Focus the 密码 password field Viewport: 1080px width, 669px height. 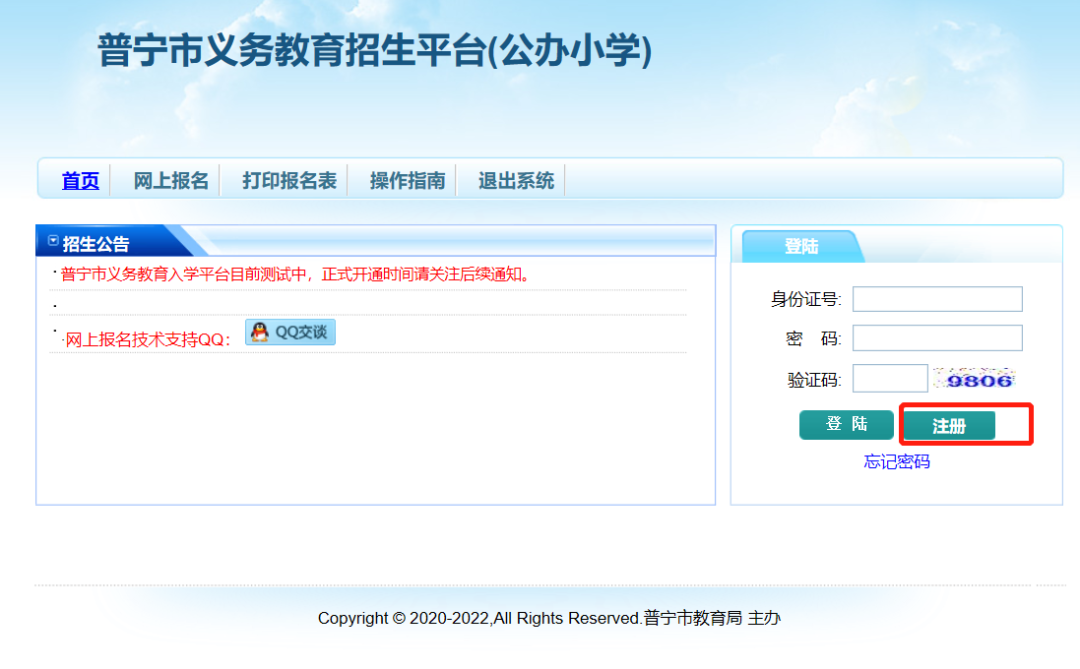[937, 338]
